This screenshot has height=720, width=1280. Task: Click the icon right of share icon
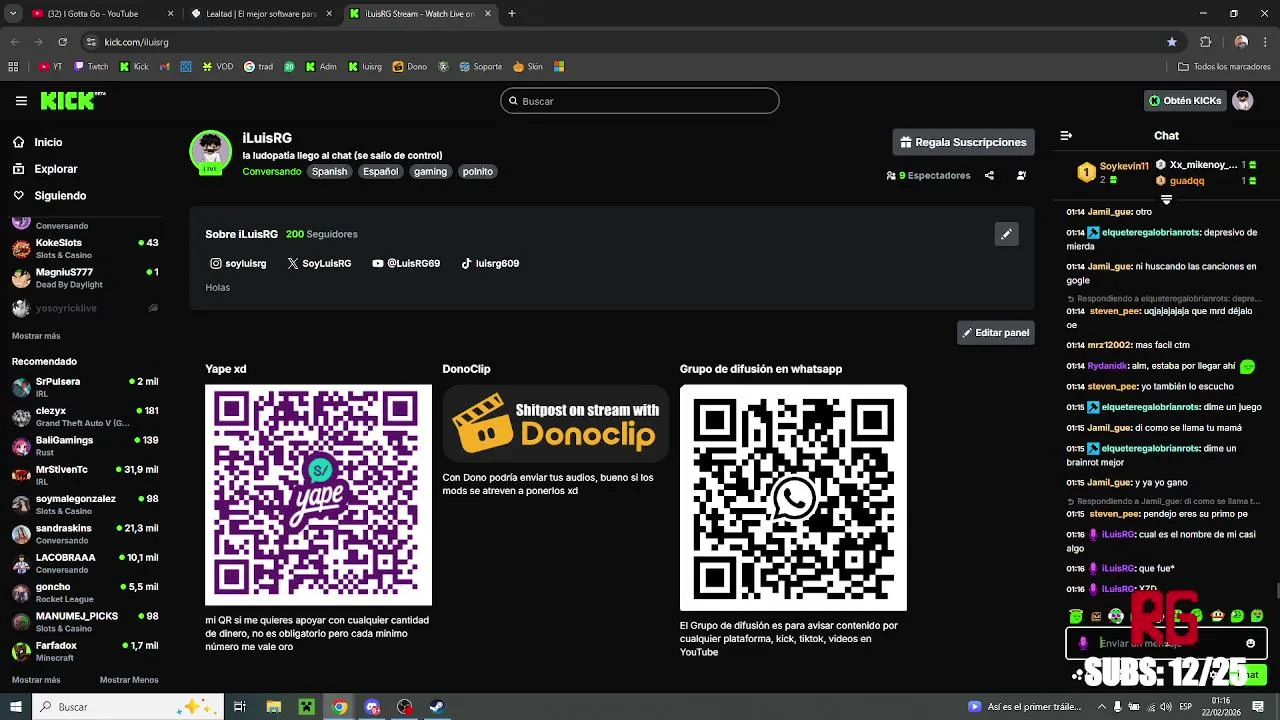[x=1021, y=175]
